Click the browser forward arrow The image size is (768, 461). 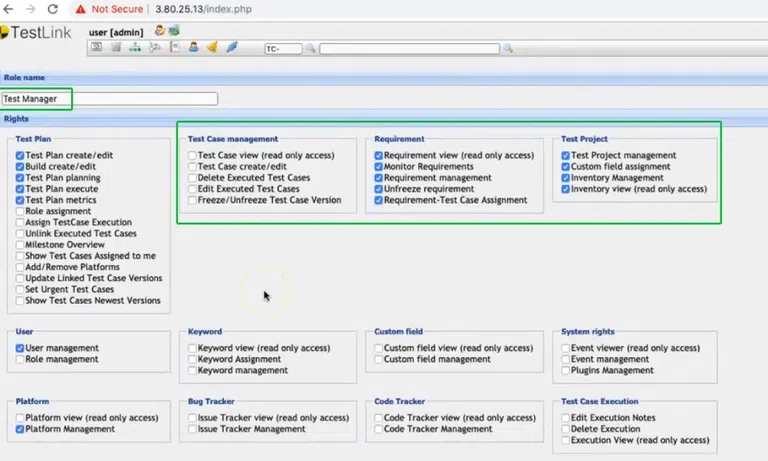30,9
